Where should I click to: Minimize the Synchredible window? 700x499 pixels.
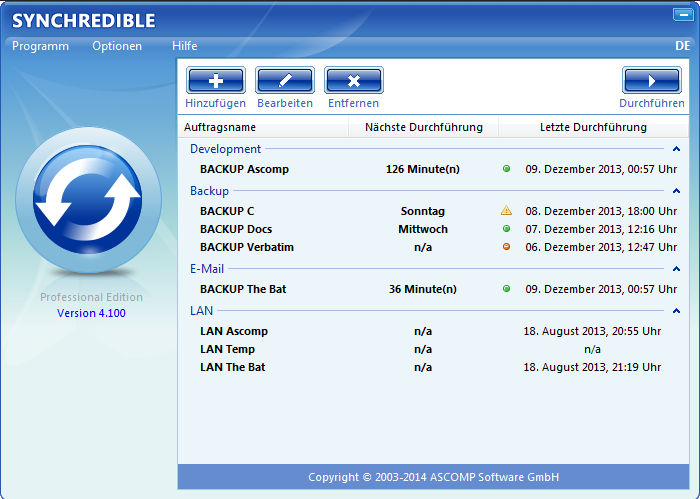click(683, 14)
